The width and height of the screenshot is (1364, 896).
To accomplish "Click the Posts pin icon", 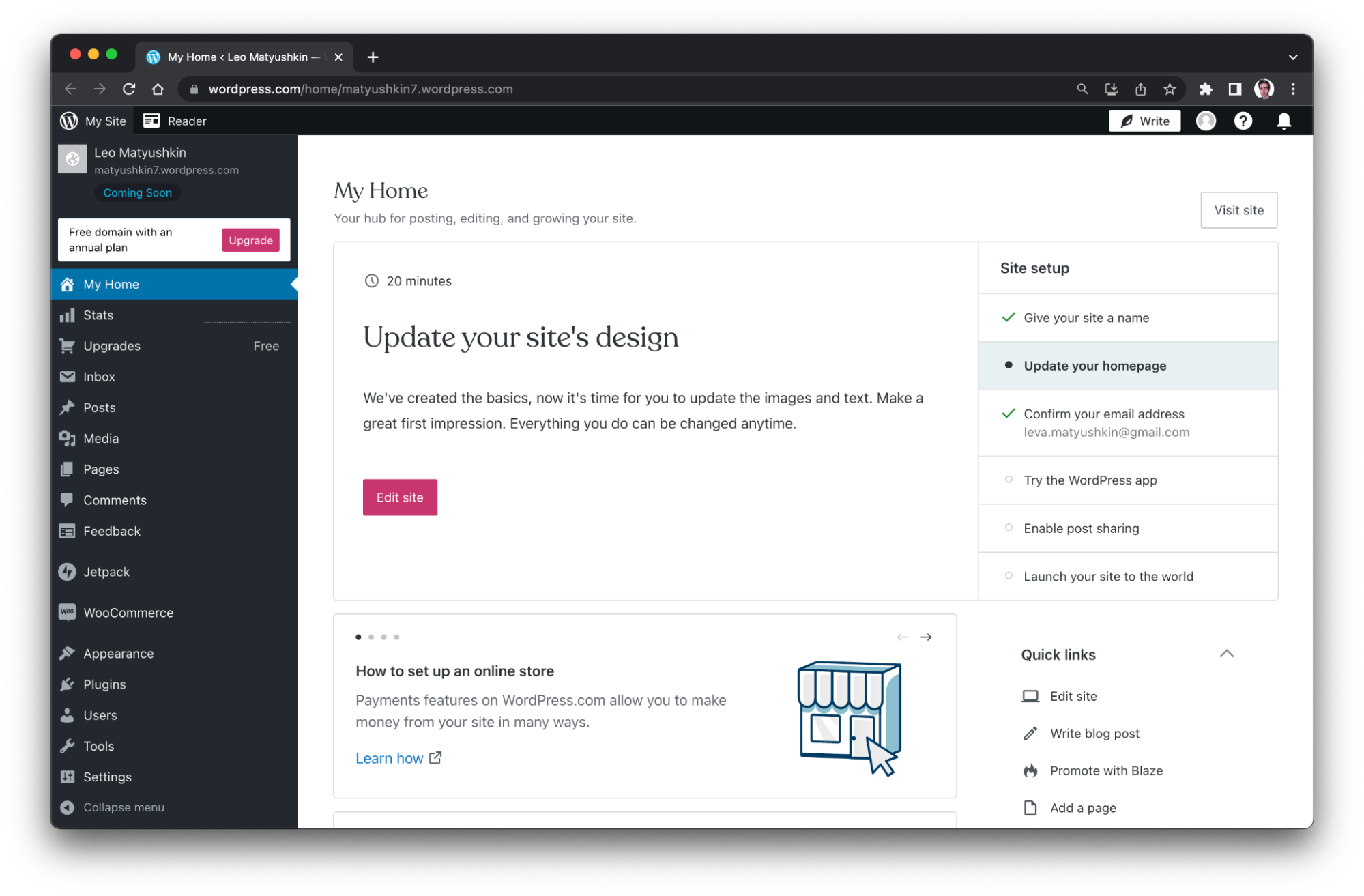I will coord(67,407).
